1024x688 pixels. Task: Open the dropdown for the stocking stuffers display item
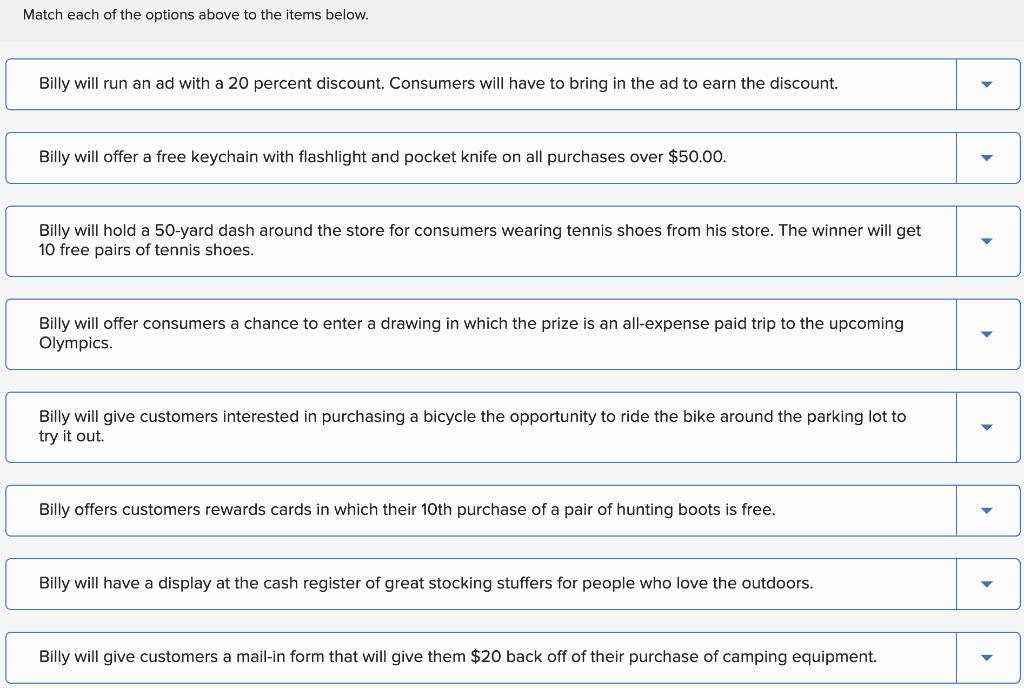[988, 583]
